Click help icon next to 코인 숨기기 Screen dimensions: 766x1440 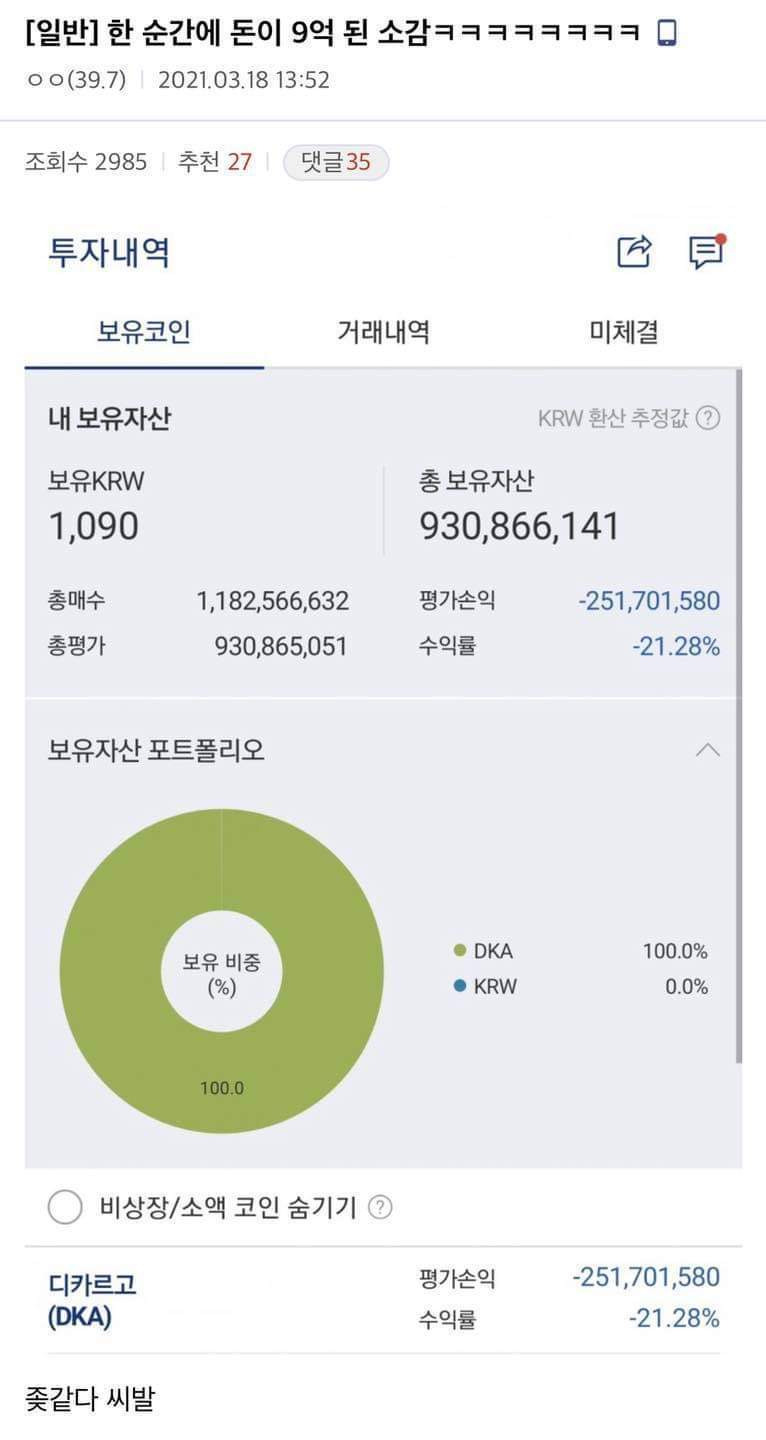(x=380, y=1208)
